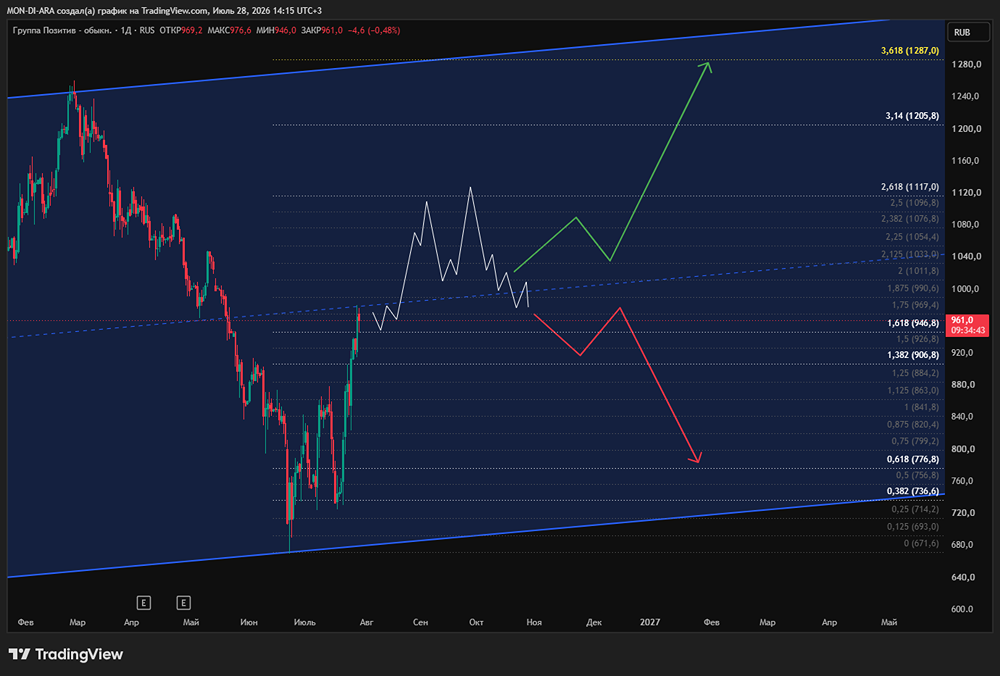
Task: Click the TradingView logo at bottom left
Action: click(x=66, y=654)
